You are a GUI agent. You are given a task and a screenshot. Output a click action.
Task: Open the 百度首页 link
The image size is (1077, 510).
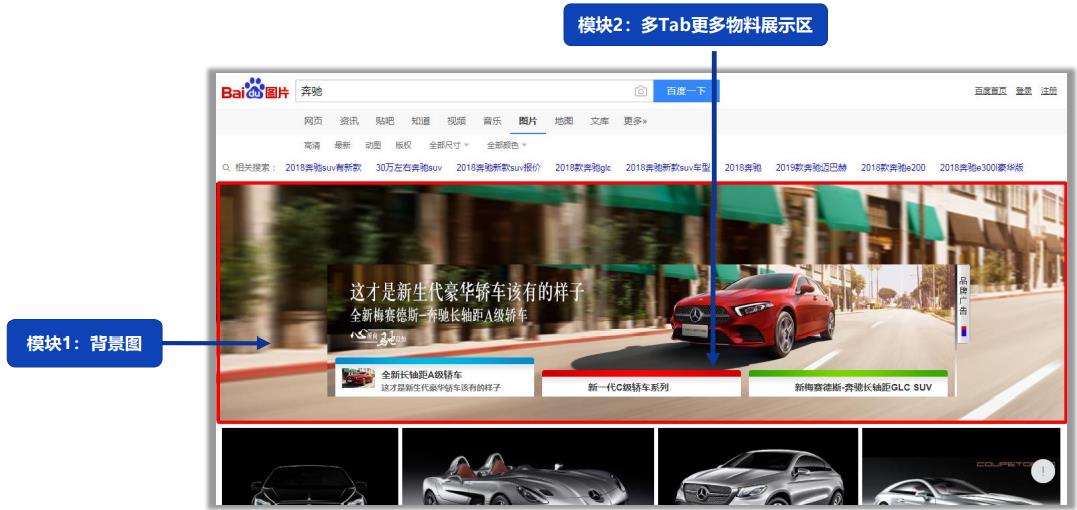pyautogui.click(x=990, y=91)
